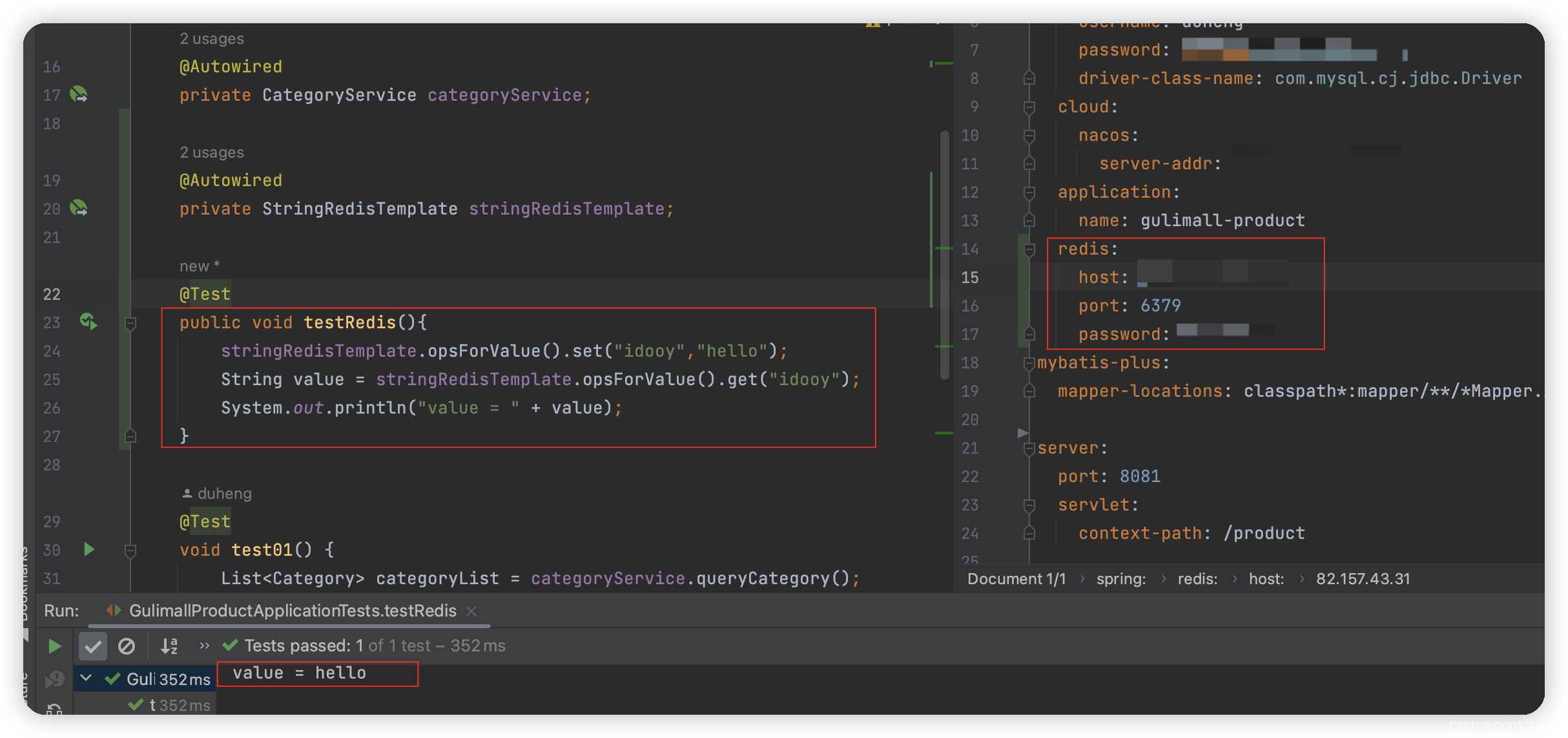The height and width of the screenshot is (738, 1568).
Task: Fold the server section in the YAML editor
Action: (x=1029, y=448)
